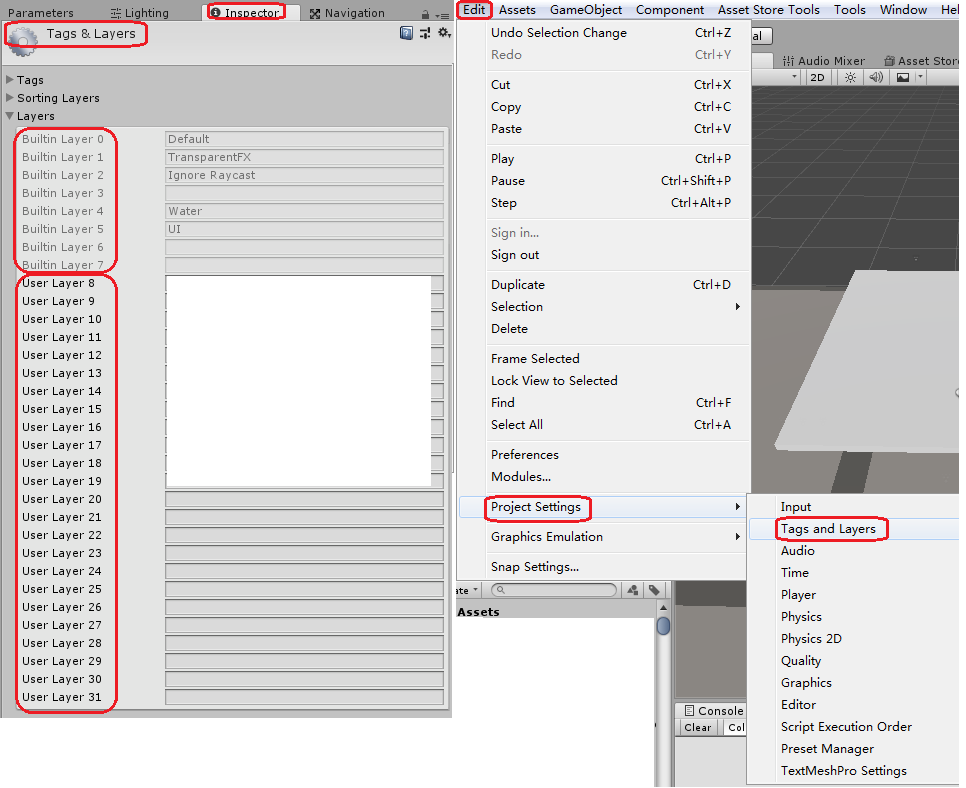This screenshot has width=966, height=788.
Task: Toggle scene effects image icon
Action: click(x=903, y=78)
